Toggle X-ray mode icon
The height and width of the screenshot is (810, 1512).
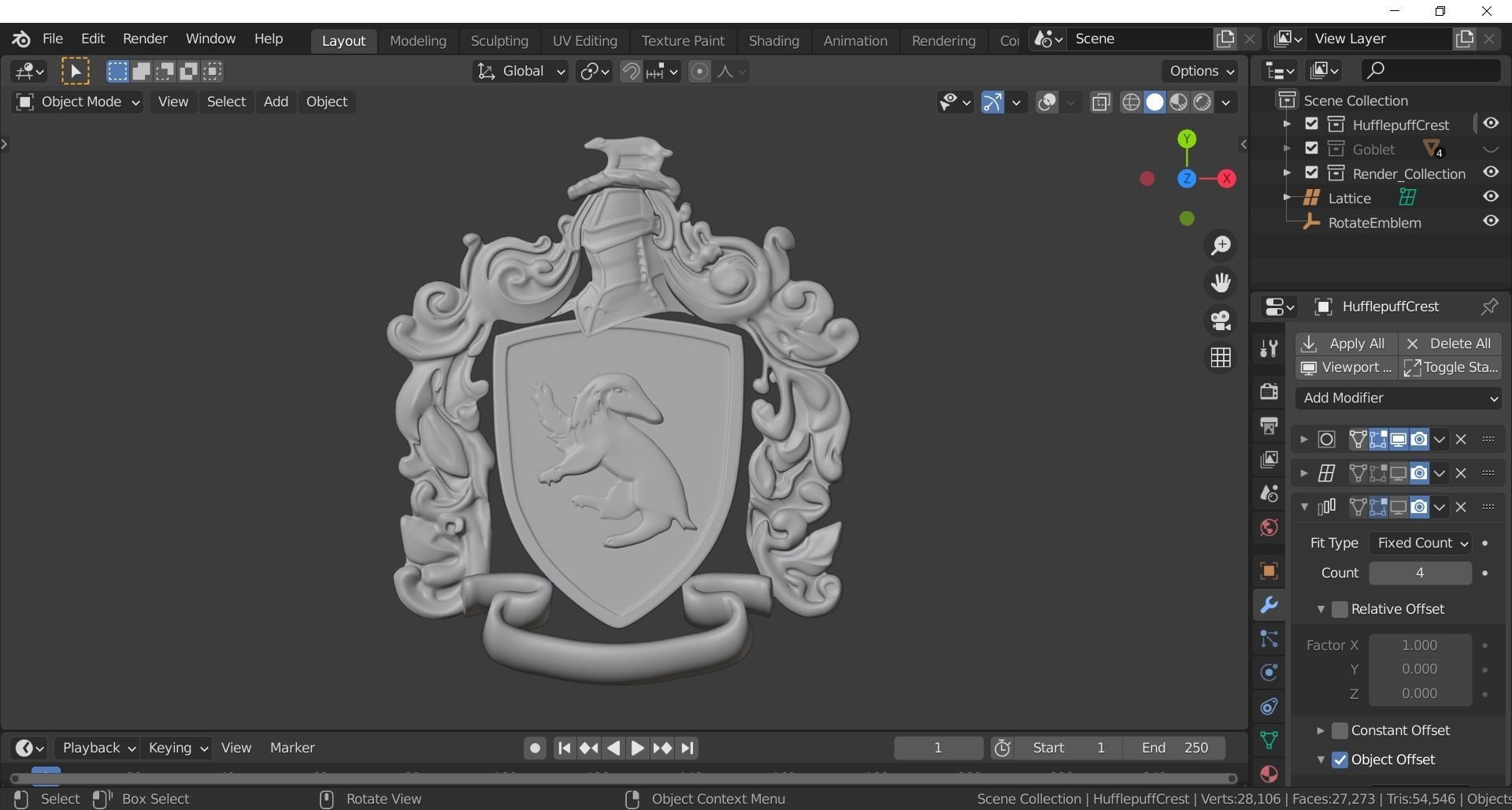(1101, 102)
